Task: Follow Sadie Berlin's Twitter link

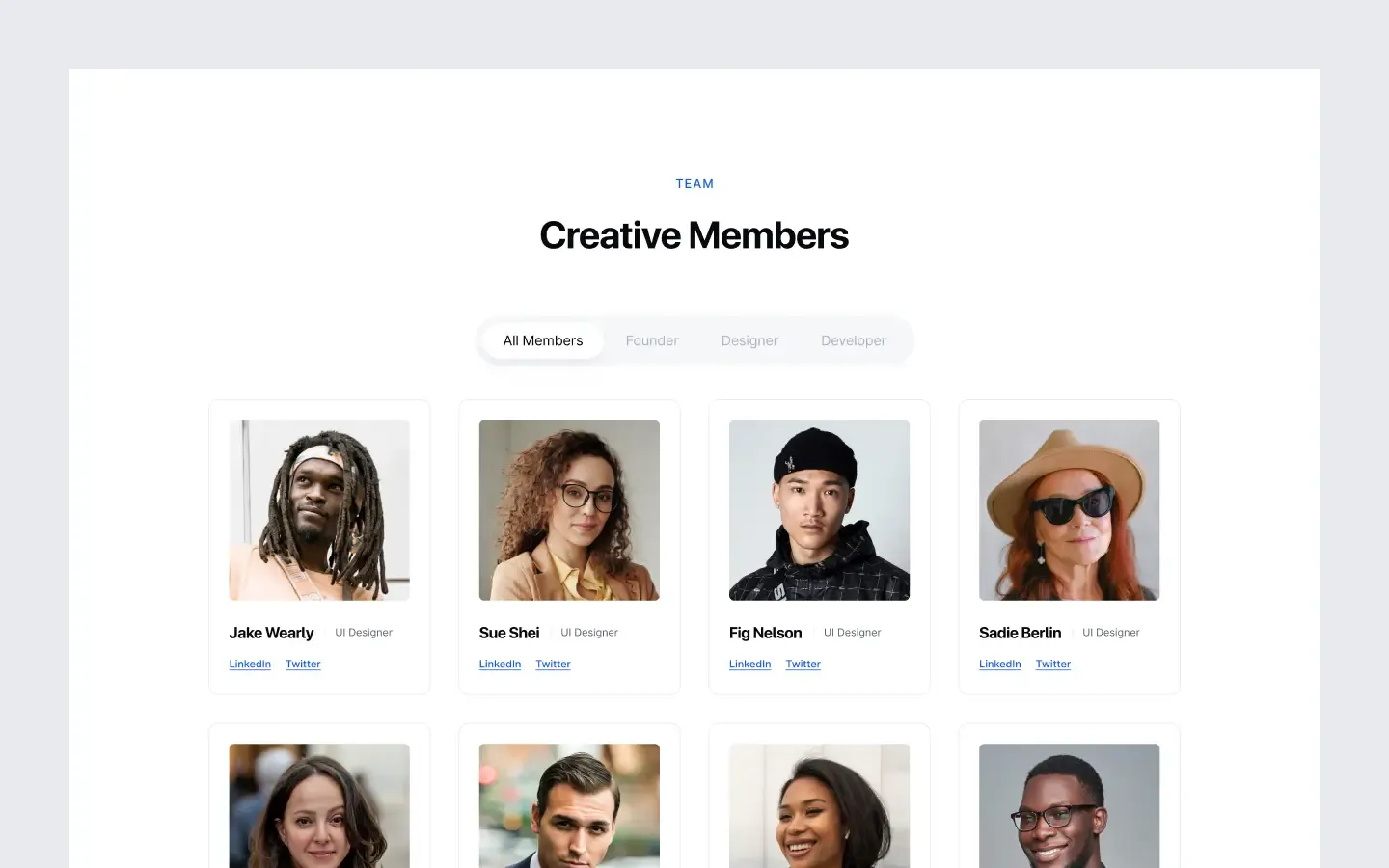Action: tap(1052, 664)
